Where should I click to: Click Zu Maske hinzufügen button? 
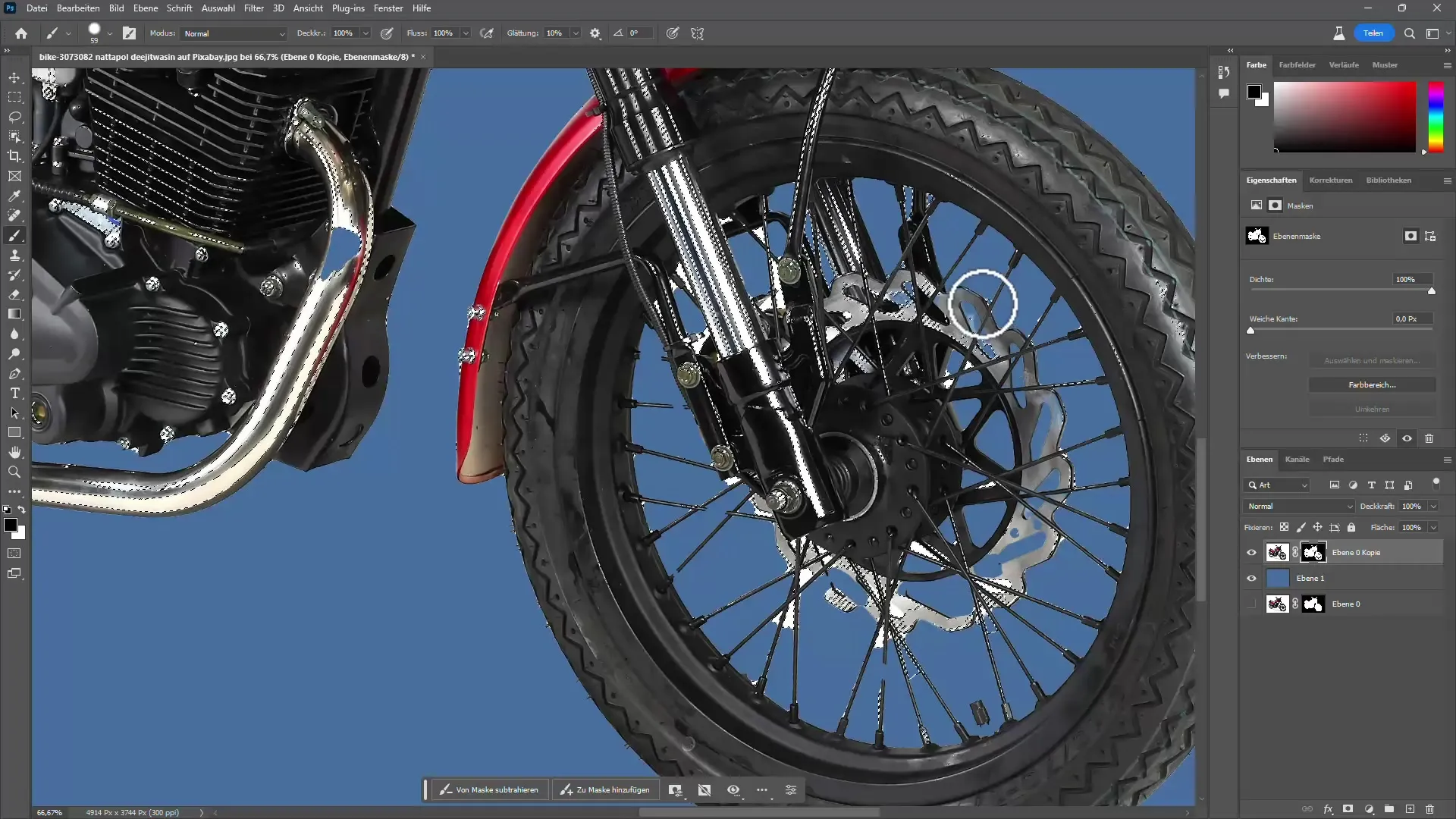(607, 789)
